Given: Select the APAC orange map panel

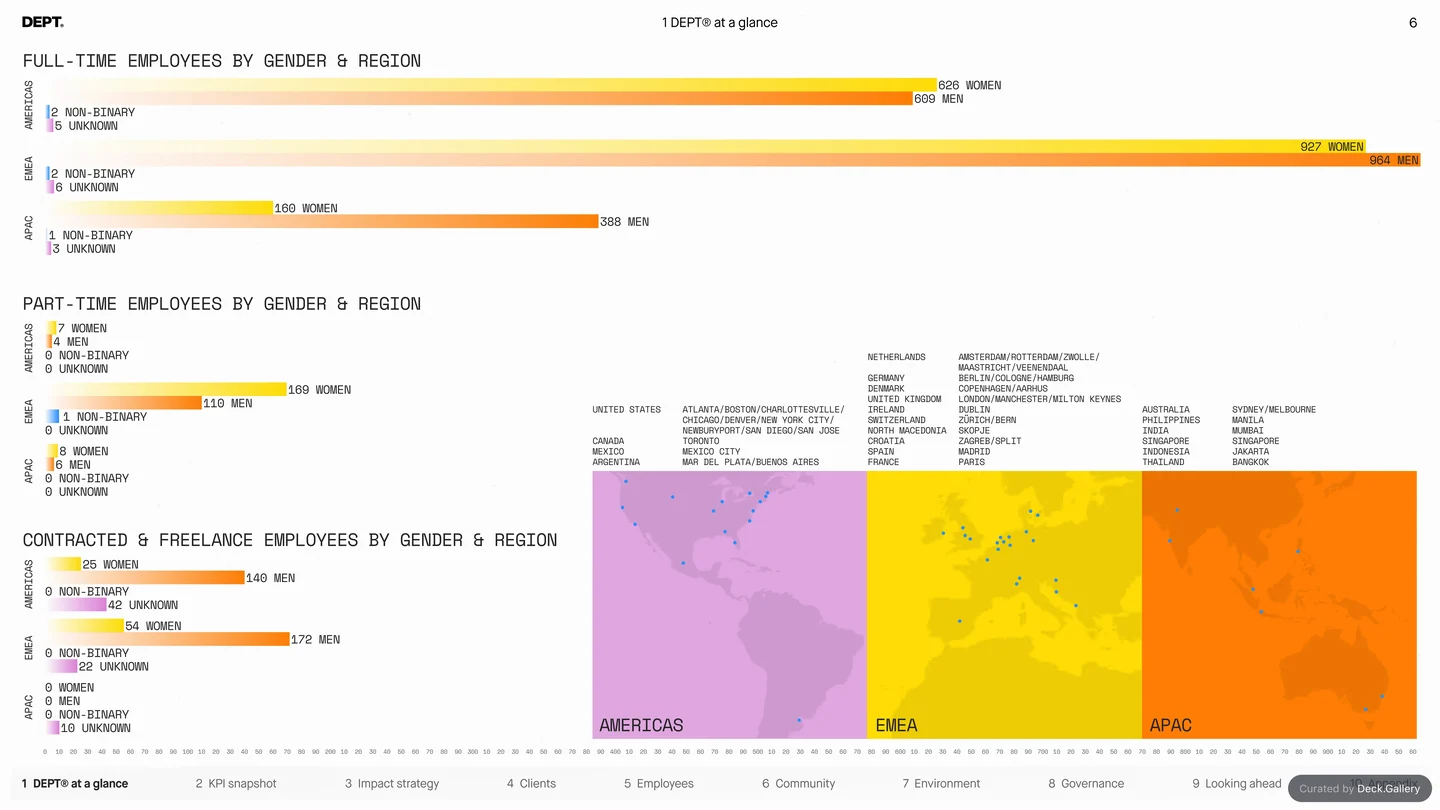Looking at the screenshot, I should click(x=1279, y=604).
